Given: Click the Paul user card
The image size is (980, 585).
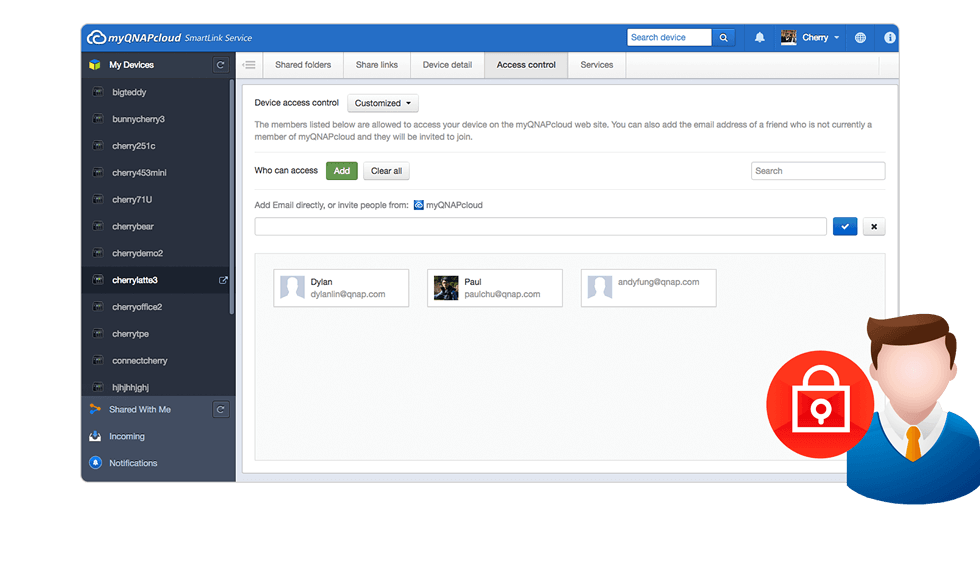Looking at the screenshot, I should 494,288.
